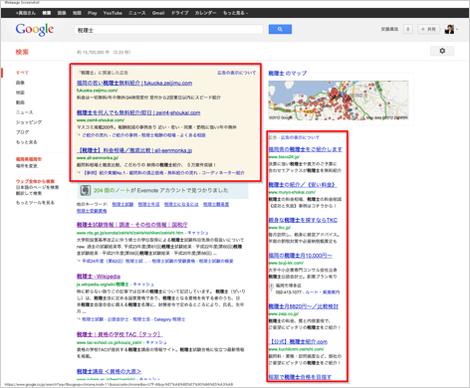
Task: Click the Google logo
Action: (35, 29)
